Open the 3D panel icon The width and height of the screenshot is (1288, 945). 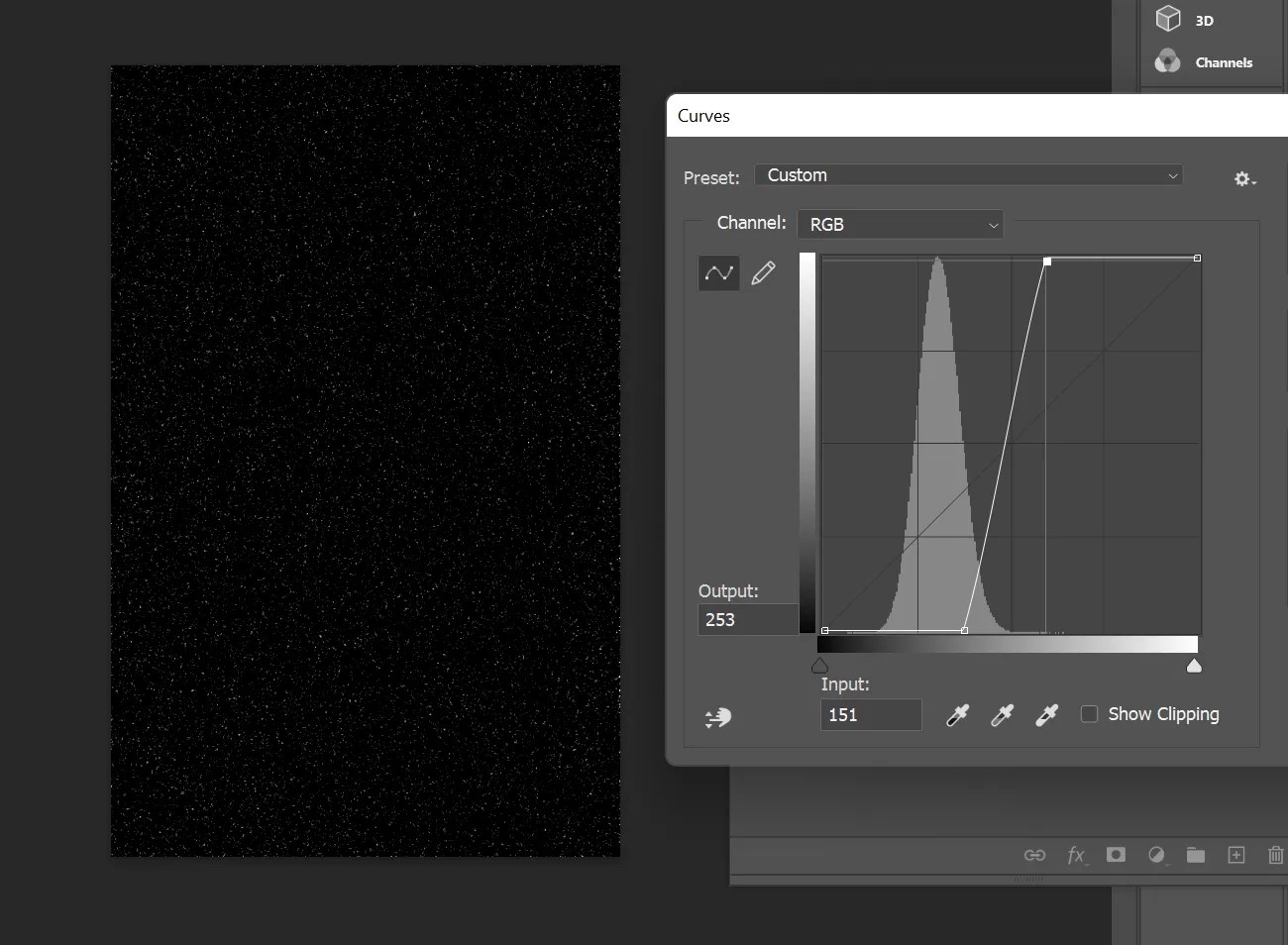1169,19
